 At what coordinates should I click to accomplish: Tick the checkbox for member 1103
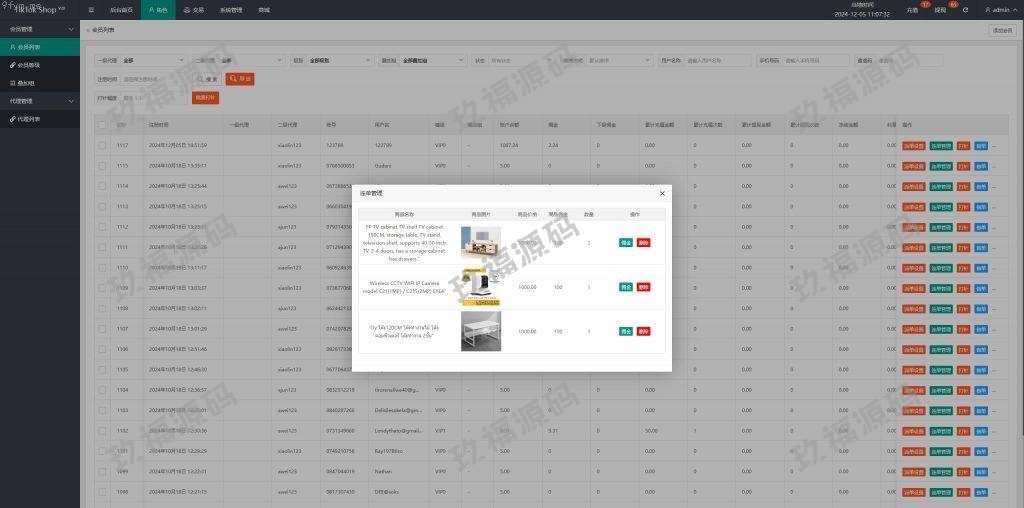click(102, 410)
